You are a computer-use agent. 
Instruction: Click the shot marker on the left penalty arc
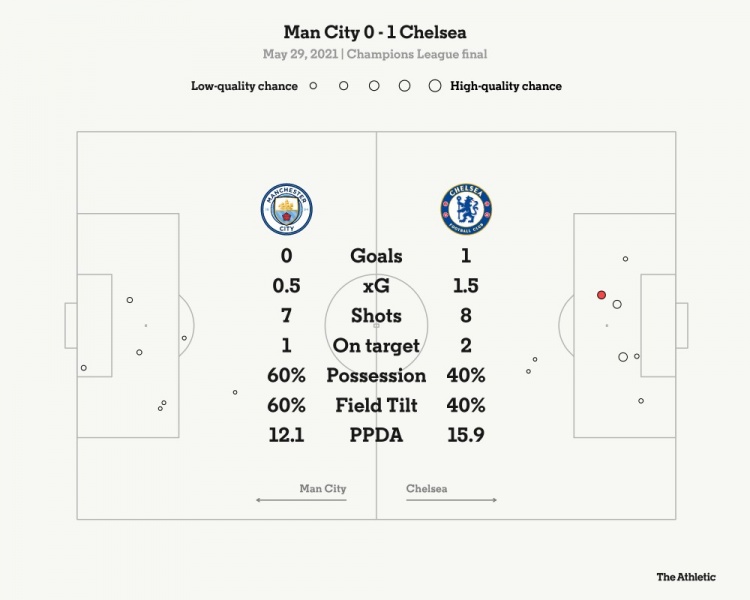pyautogui.click(x=184, y=338)
